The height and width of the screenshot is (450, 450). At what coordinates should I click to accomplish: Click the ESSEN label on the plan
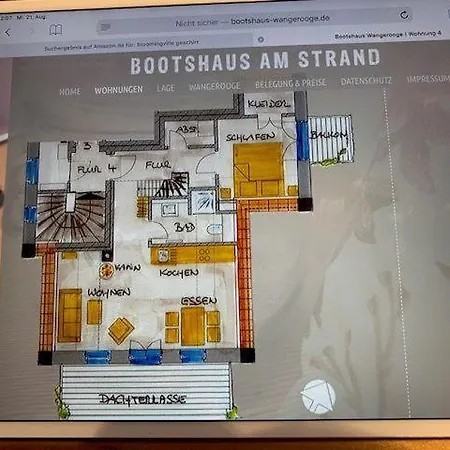point(199,301)
